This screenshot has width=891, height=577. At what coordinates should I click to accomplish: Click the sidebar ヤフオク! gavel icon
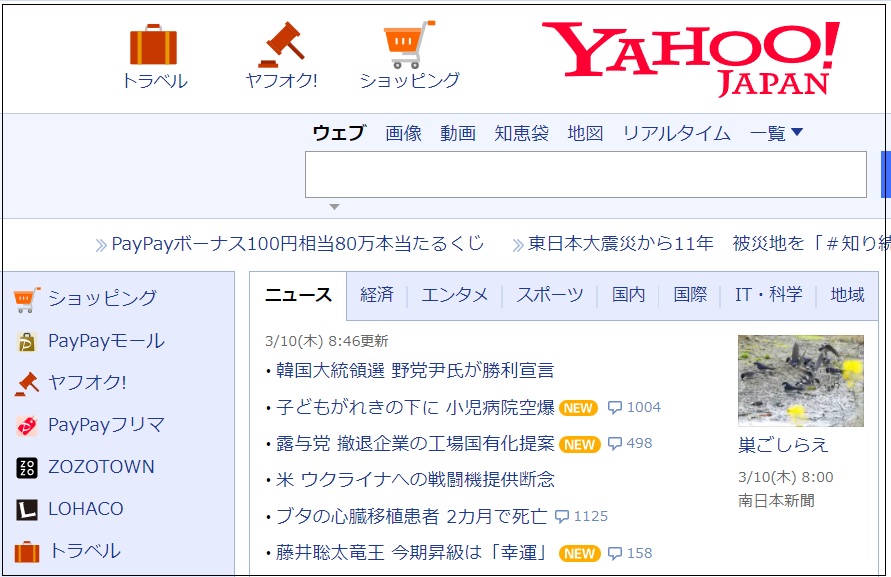click(x=27, y=384)
